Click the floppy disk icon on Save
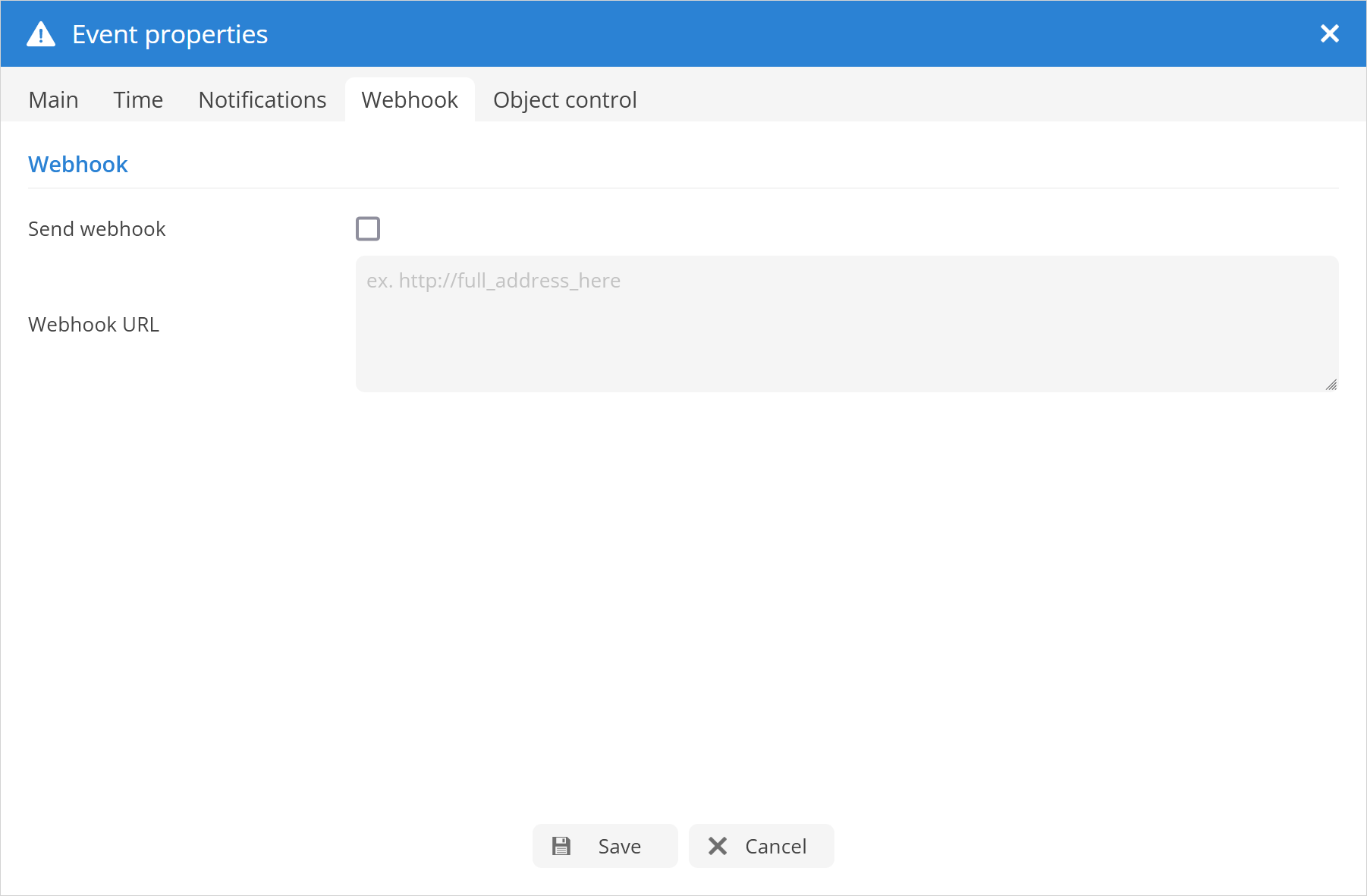This screenshot has height=896, width=1367. tap(561, 846)
